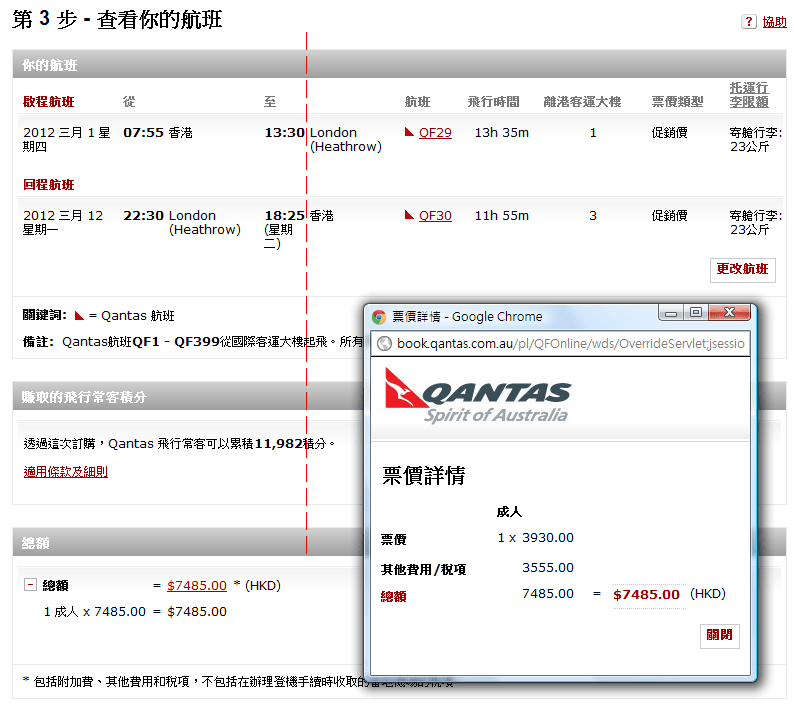
Task: Click the Chrome icon in popup title bar
Action: click(x=379, y=317)
